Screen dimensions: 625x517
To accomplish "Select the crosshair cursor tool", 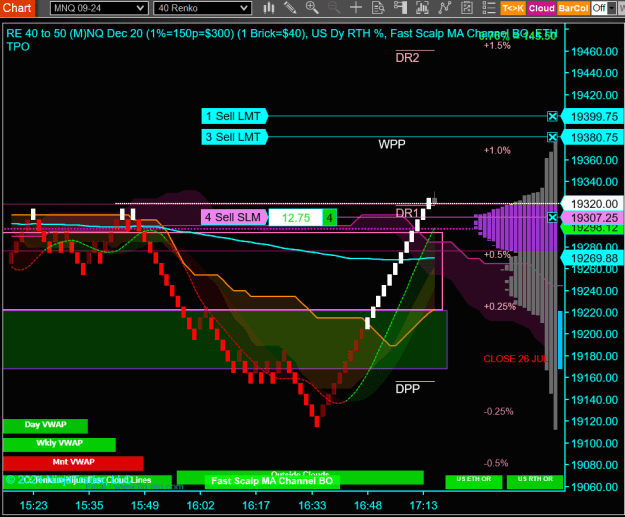I will (x=356, y=8).
